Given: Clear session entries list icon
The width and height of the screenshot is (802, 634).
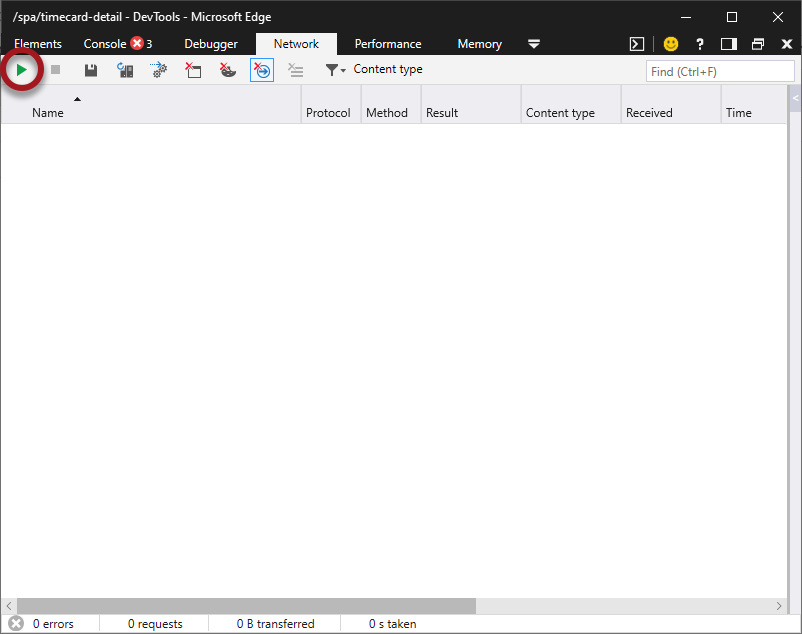Looking at the screenshot, I should coord(296,70).
